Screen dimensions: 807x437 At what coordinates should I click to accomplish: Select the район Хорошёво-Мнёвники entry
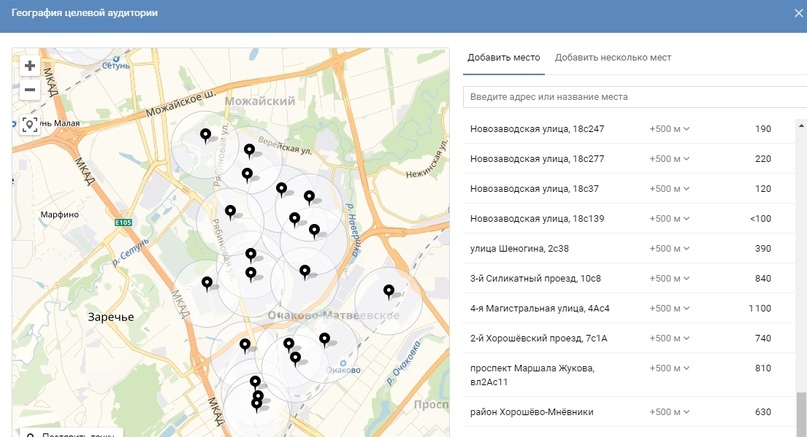coord(532,412)
